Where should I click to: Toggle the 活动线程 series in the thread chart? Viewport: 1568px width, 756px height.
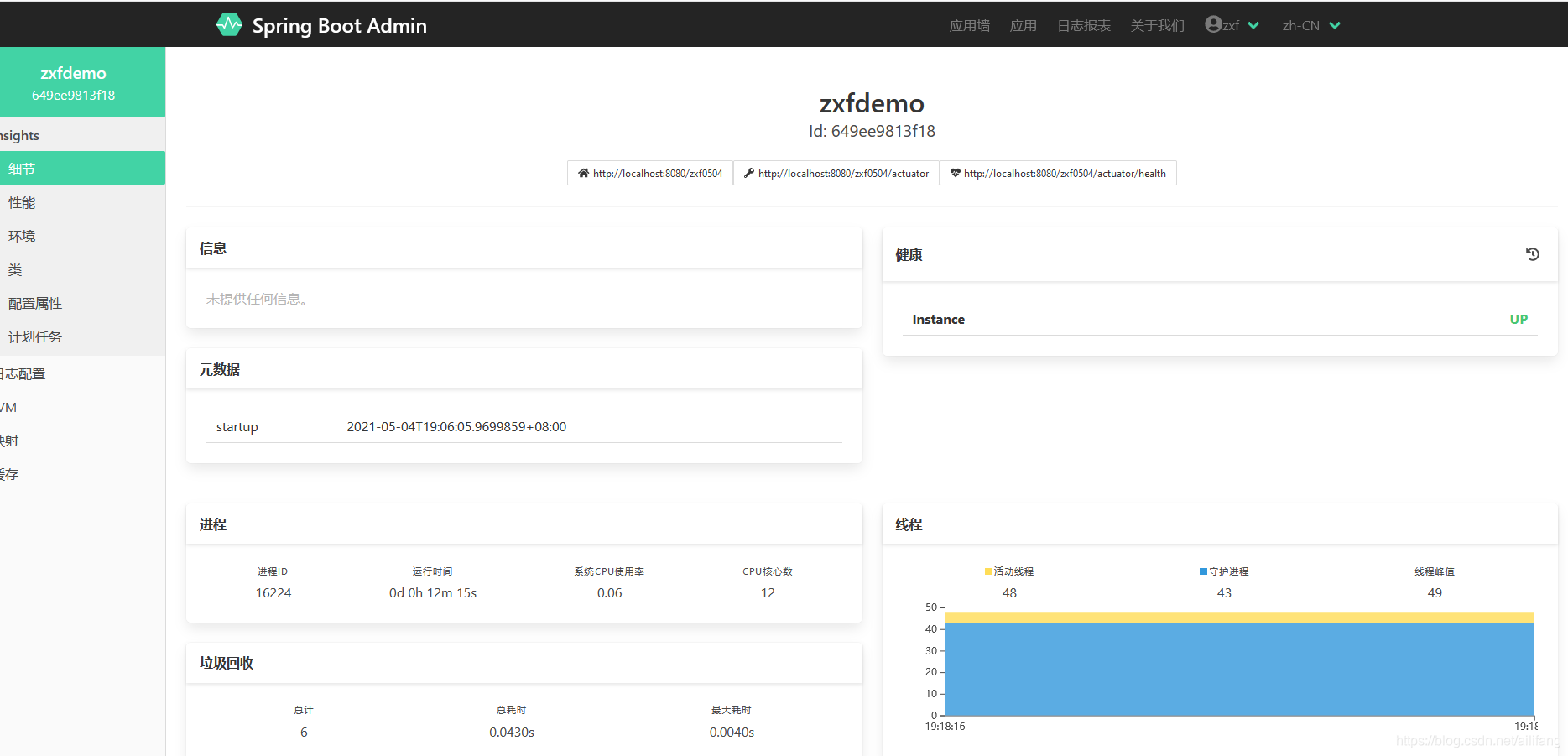click(x=1009, y=571)
